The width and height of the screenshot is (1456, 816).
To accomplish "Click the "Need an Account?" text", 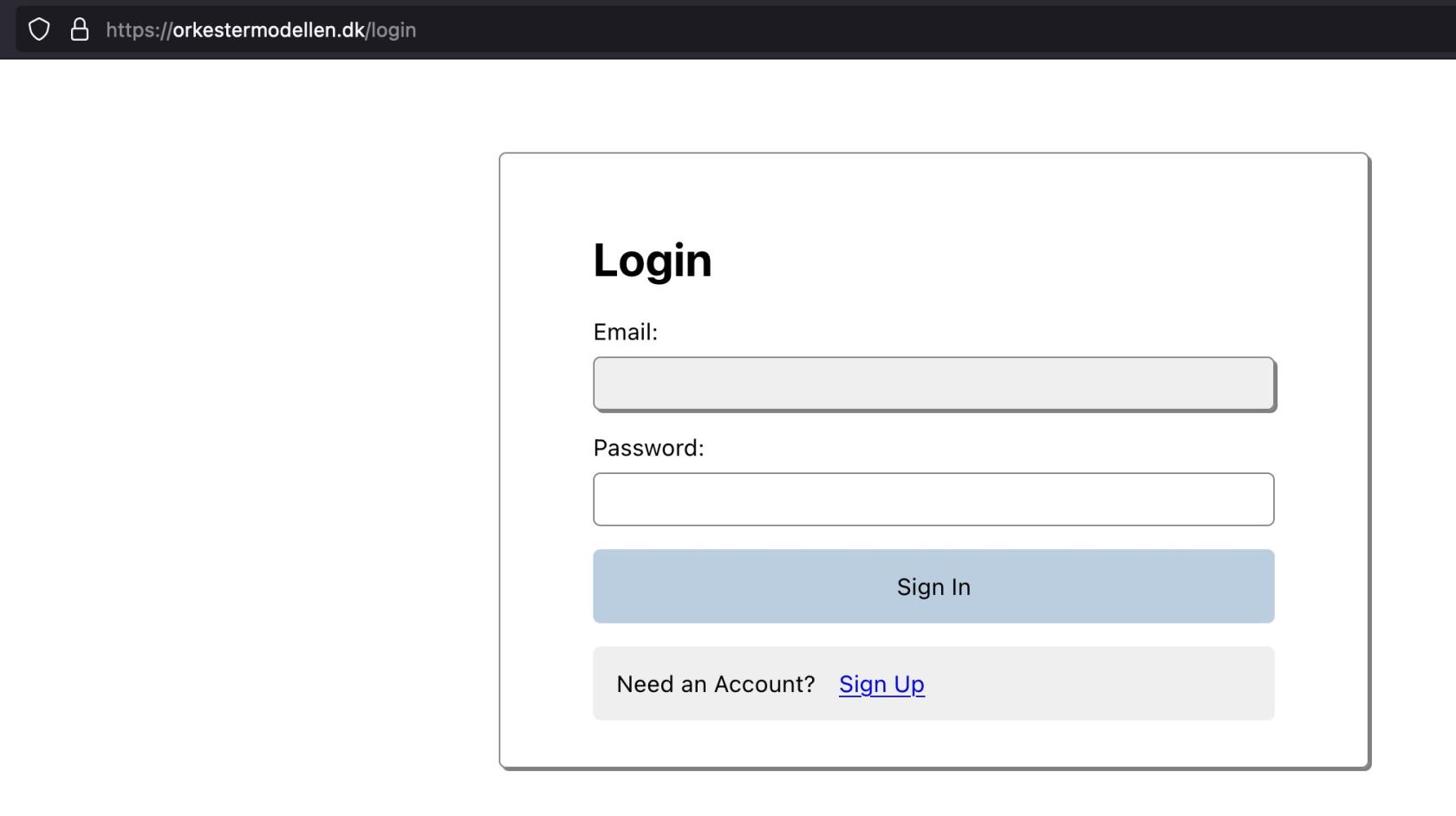I will tap(715, 684).
